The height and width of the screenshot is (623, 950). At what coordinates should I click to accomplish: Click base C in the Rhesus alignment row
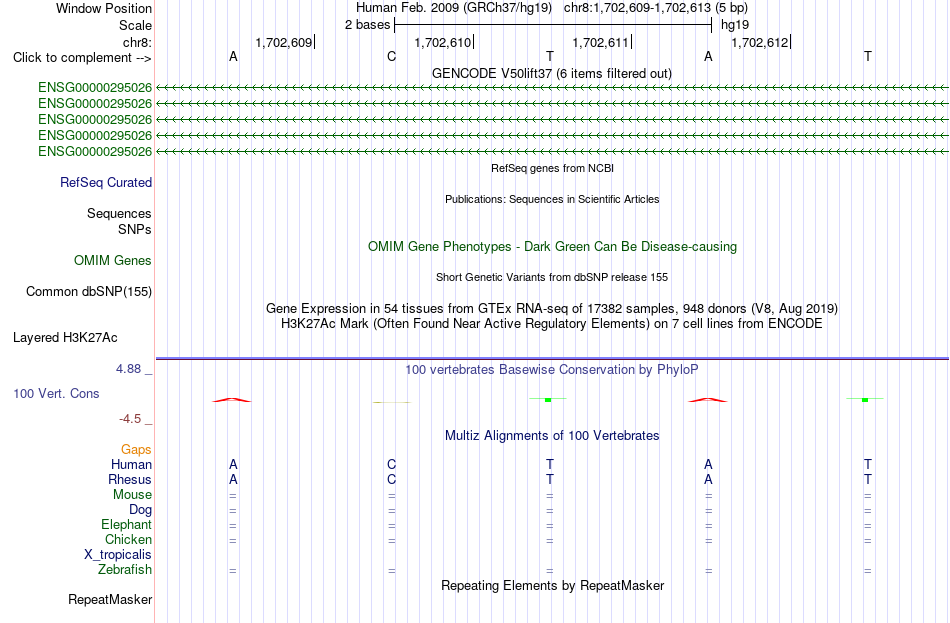(391, 479)
